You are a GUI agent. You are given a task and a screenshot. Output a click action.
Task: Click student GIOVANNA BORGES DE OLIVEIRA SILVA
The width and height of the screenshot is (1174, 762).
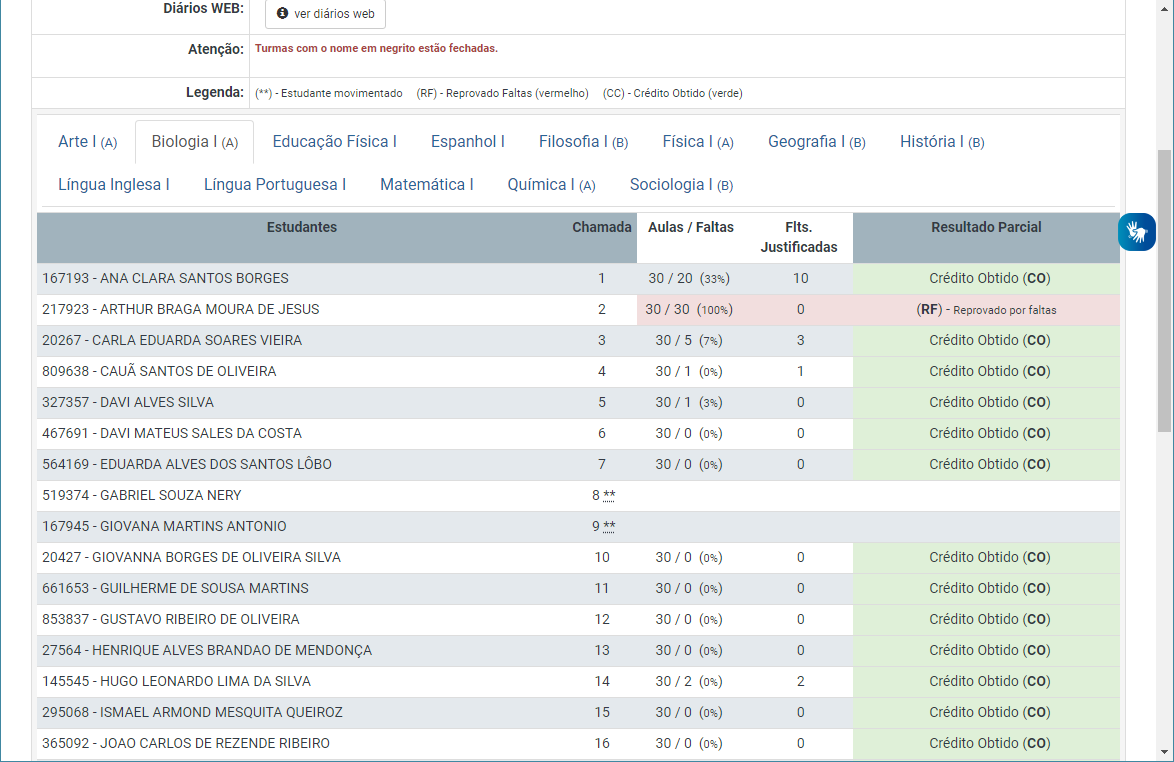tap(192, 558)
